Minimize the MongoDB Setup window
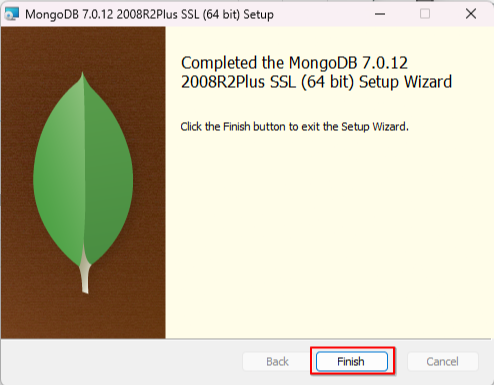 380,14
